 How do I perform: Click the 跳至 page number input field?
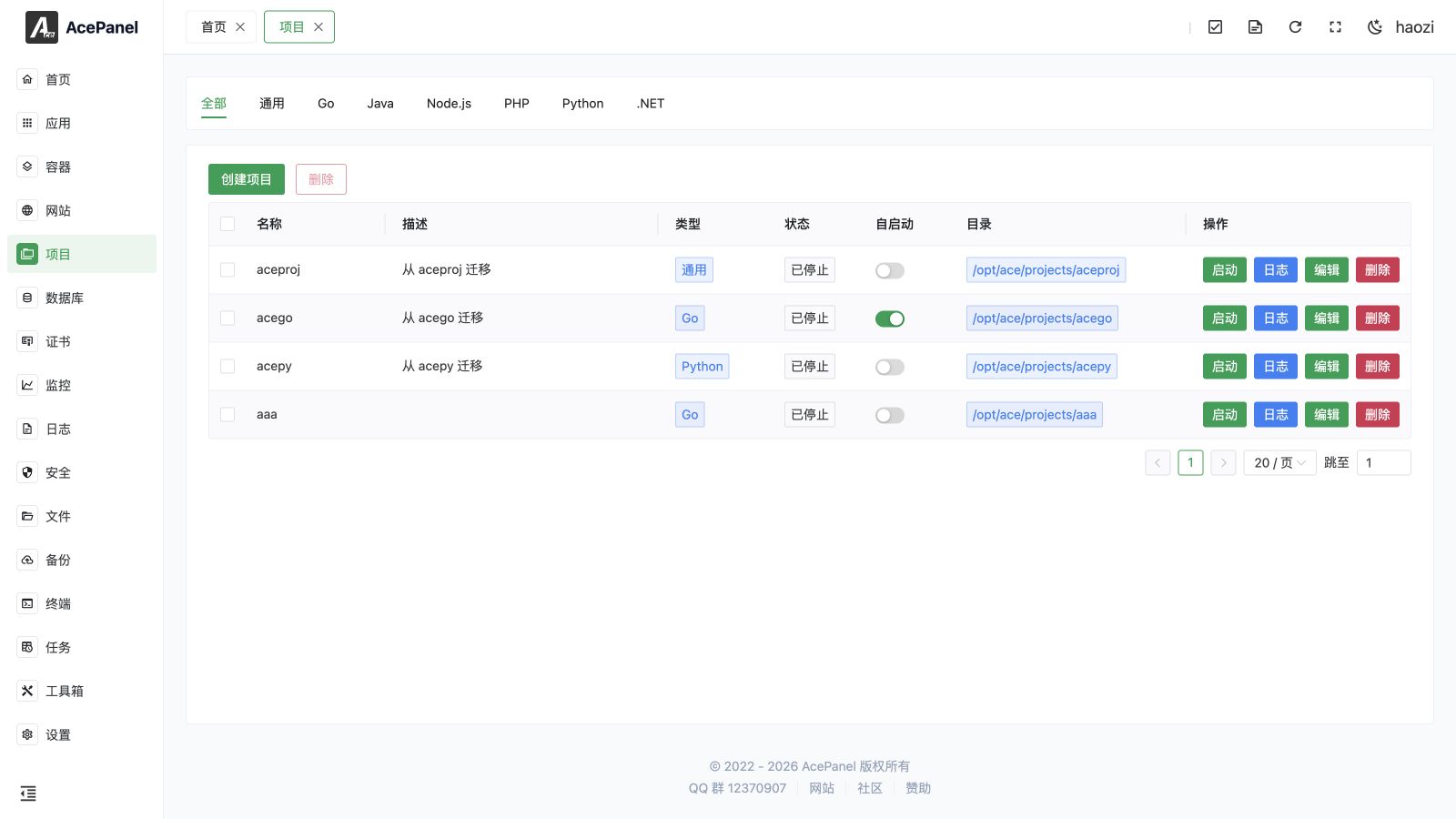(1383, 463)
